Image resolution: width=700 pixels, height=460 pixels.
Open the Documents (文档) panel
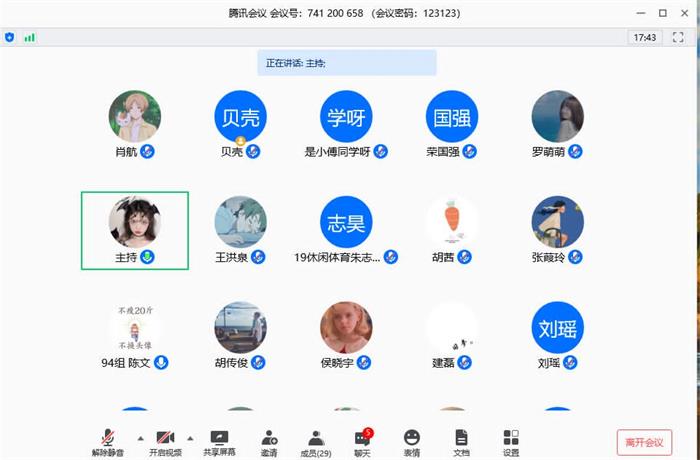click(461, 438)
